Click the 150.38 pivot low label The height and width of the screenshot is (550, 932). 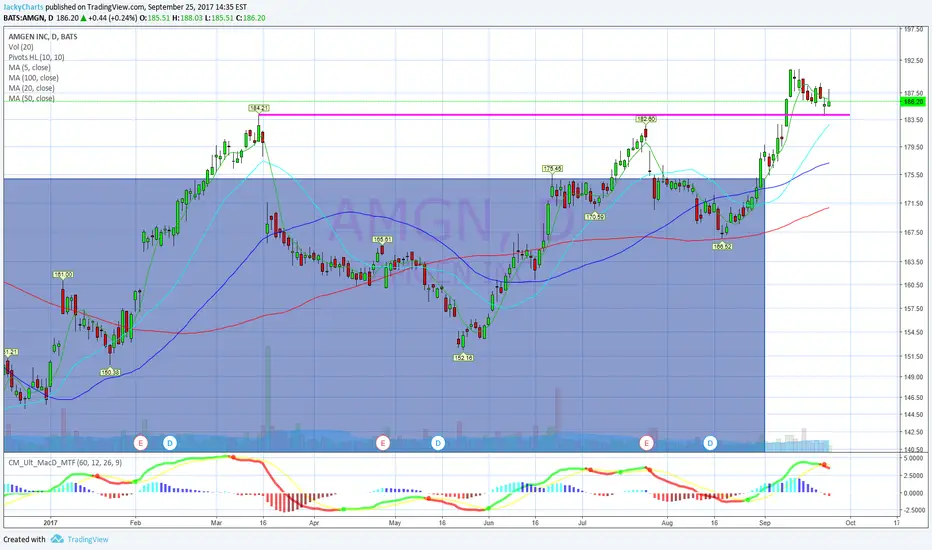110,372
